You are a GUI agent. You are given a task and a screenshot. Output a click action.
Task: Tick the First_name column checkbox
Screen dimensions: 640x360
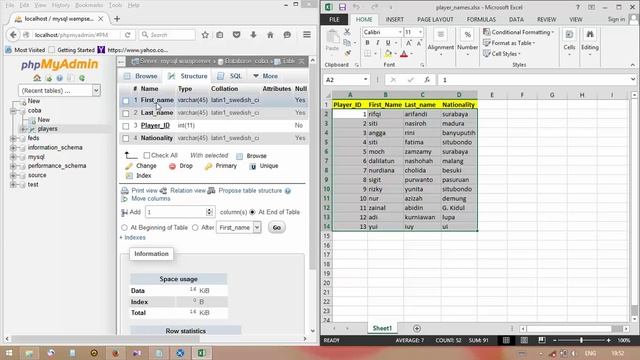pos(126,100)
